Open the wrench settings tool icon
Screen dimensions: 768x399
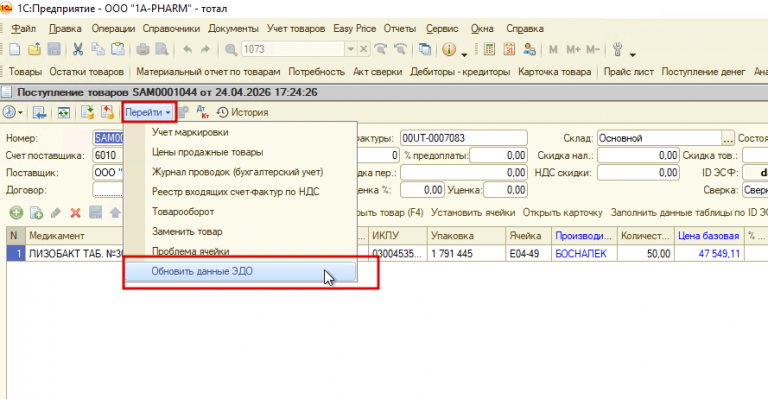point(618,49)
